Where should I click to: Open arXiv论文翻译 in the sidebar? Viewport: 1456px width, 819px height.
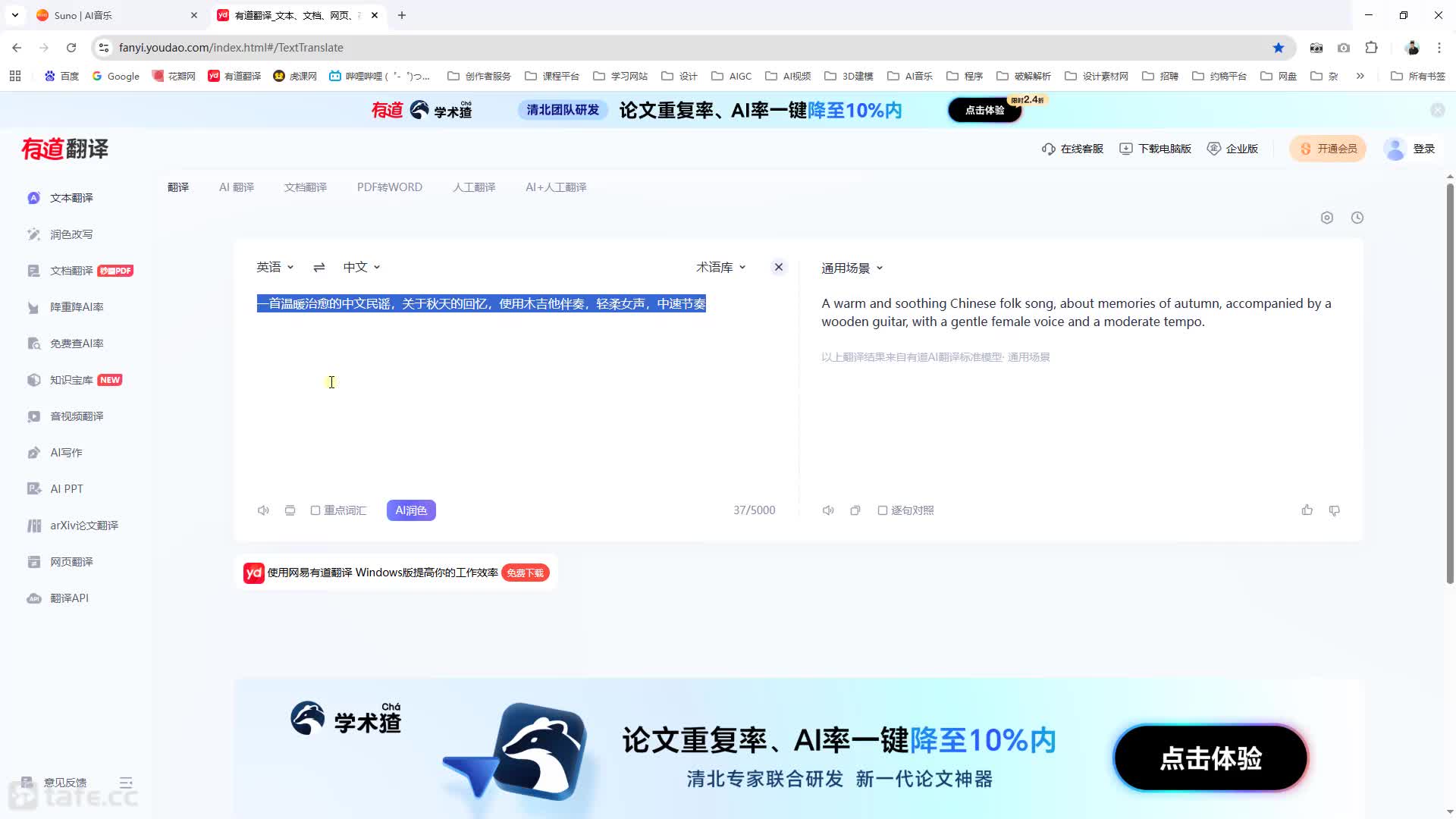pyautogui.click(x=83, y=526)
